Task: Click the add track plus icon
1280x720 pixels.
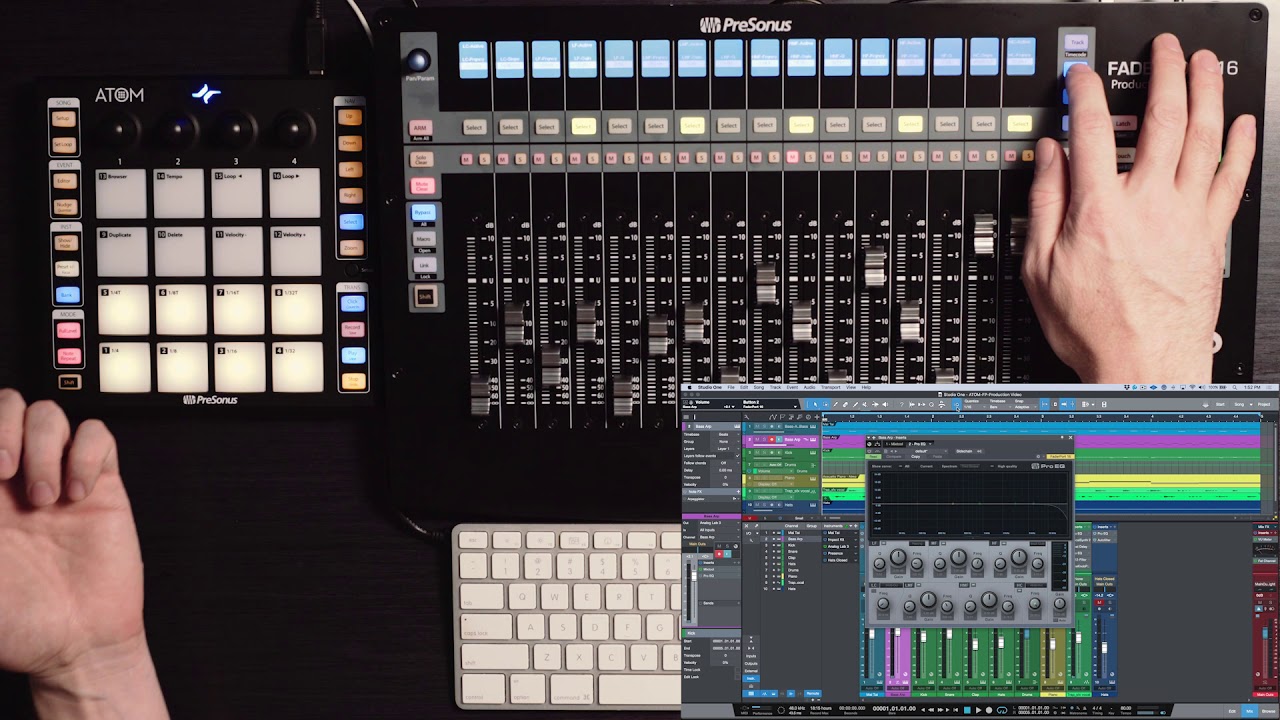Action: 817,417
